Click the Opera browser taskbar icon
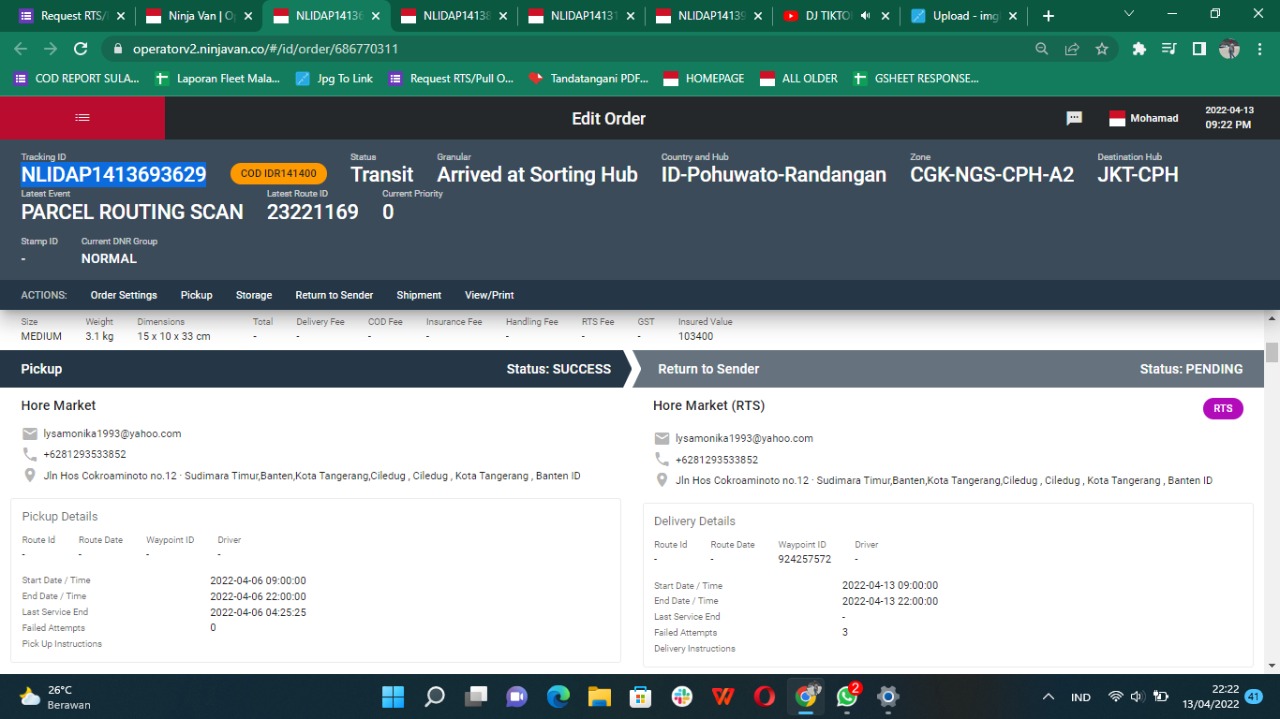This screenshot has width=1280, height=719. [764, 696]
